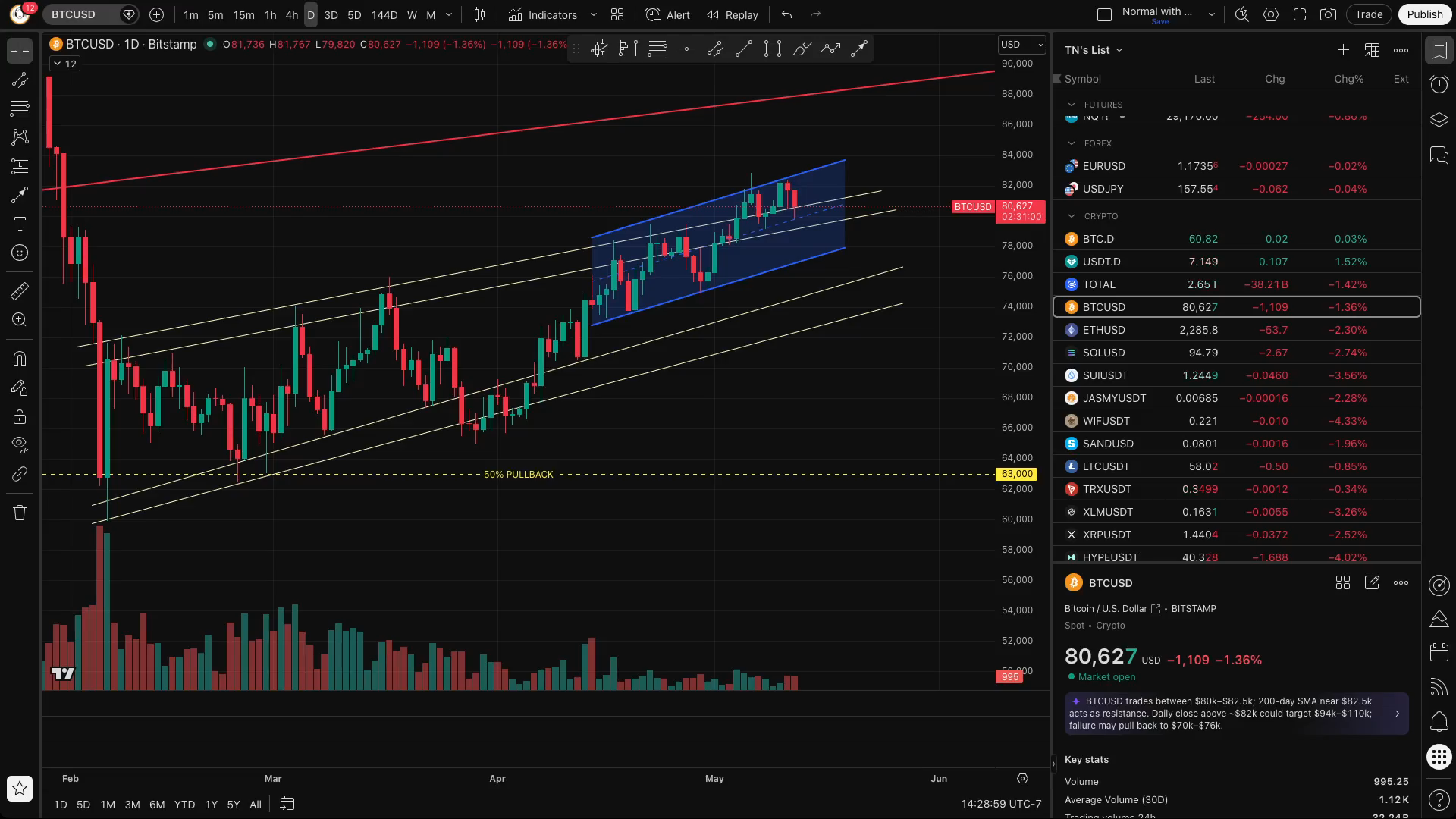Take a chart snapshot with camera icon
Image resolution: width=1456 pixels, height=819 pixels.
(1328, 14)
